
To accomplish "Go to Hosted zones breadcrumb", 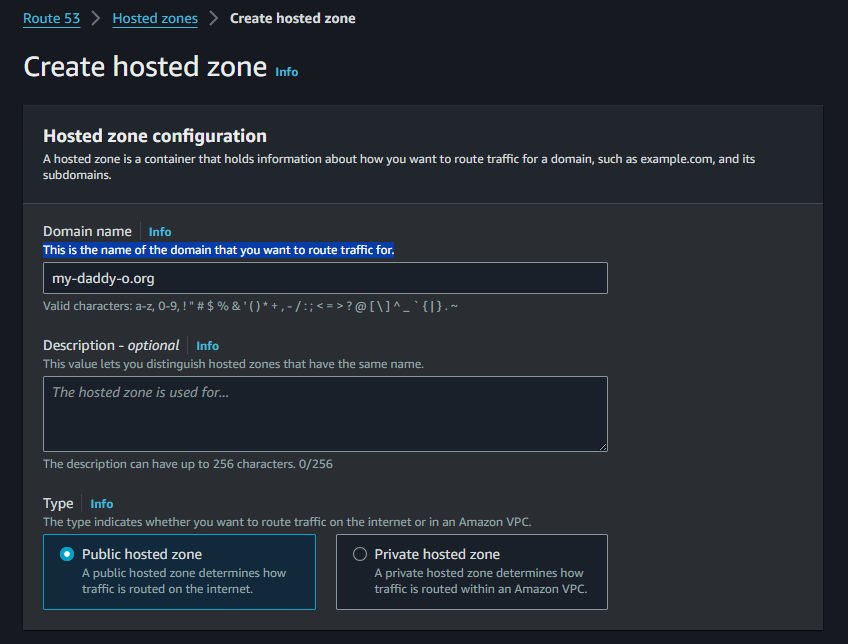I will tap(155, 18).
